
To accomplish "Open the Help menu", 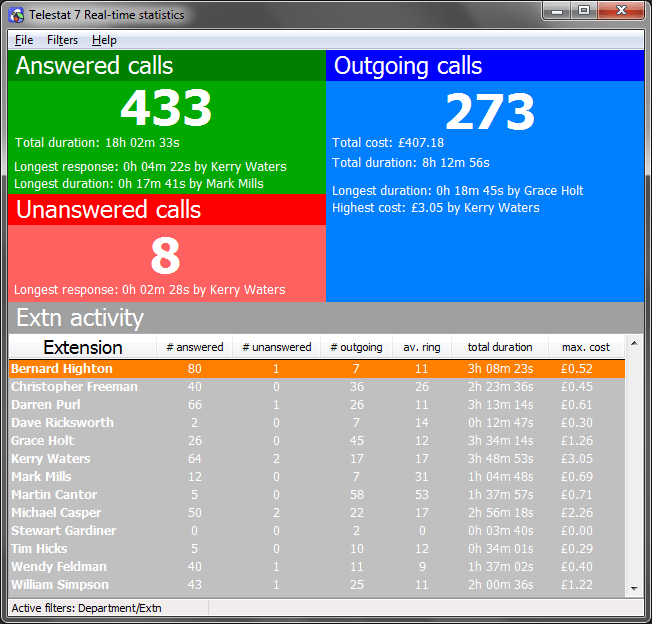I will click(104, 40).
